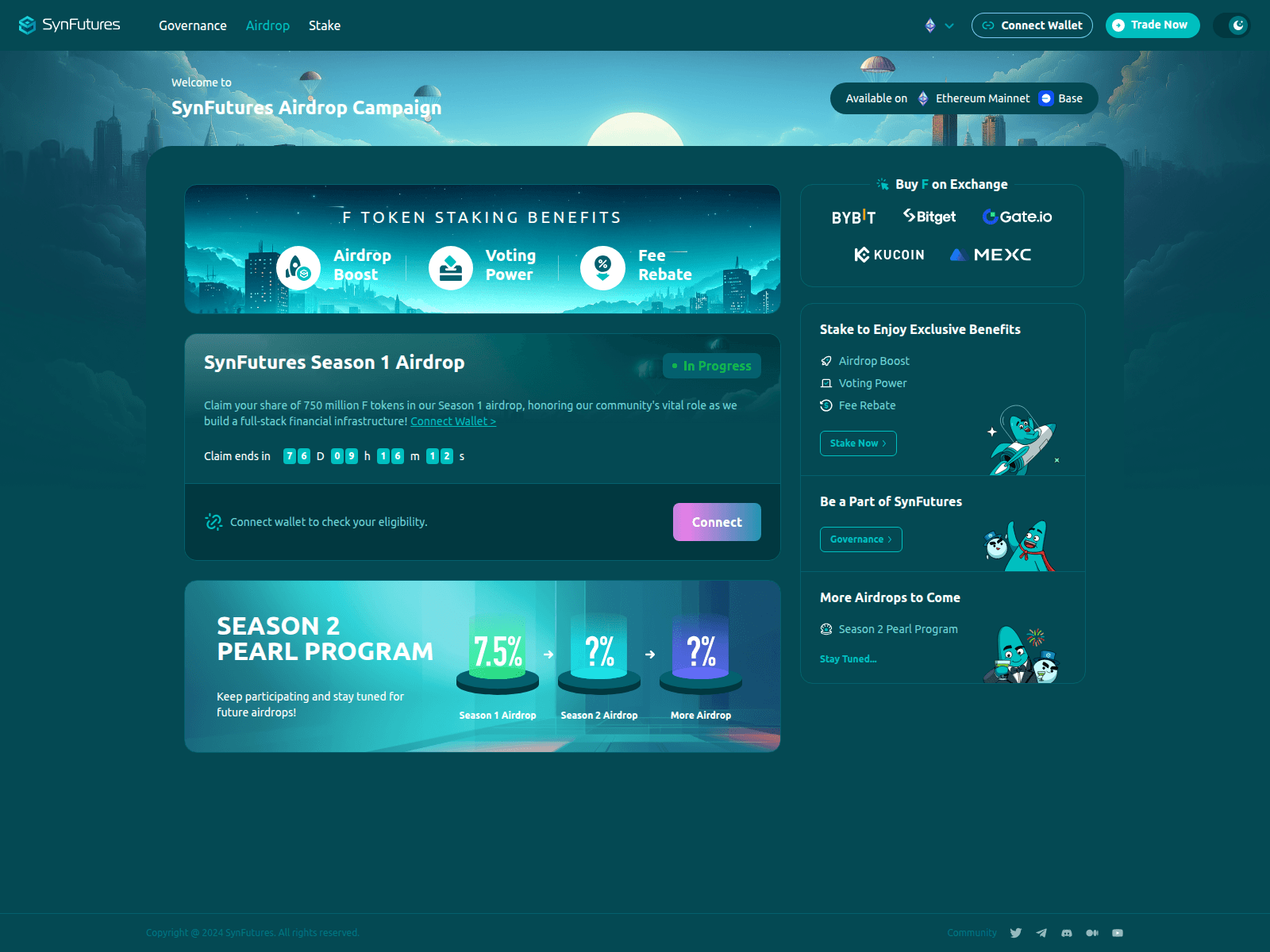This screenshot has height=952, width=1270.
Task: Click the Connect Wallet header button
Action: pyautogui.click(x=1032, y=25)
